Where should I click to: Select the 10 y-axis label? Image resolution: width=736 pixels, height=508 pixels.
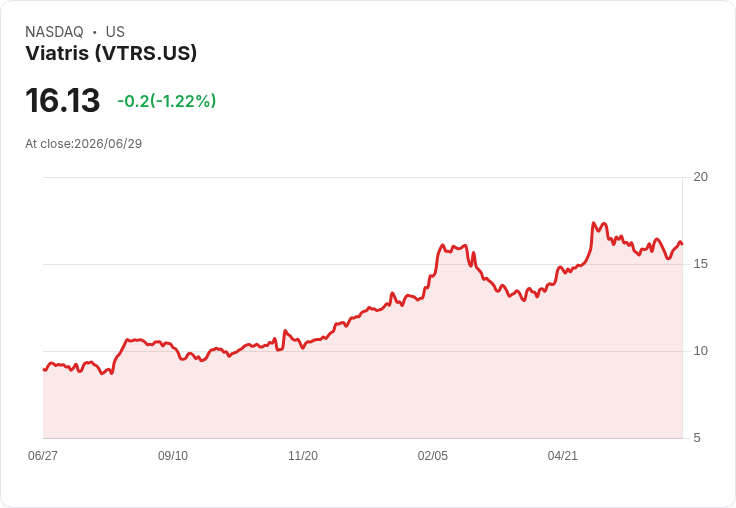[700, 351]
